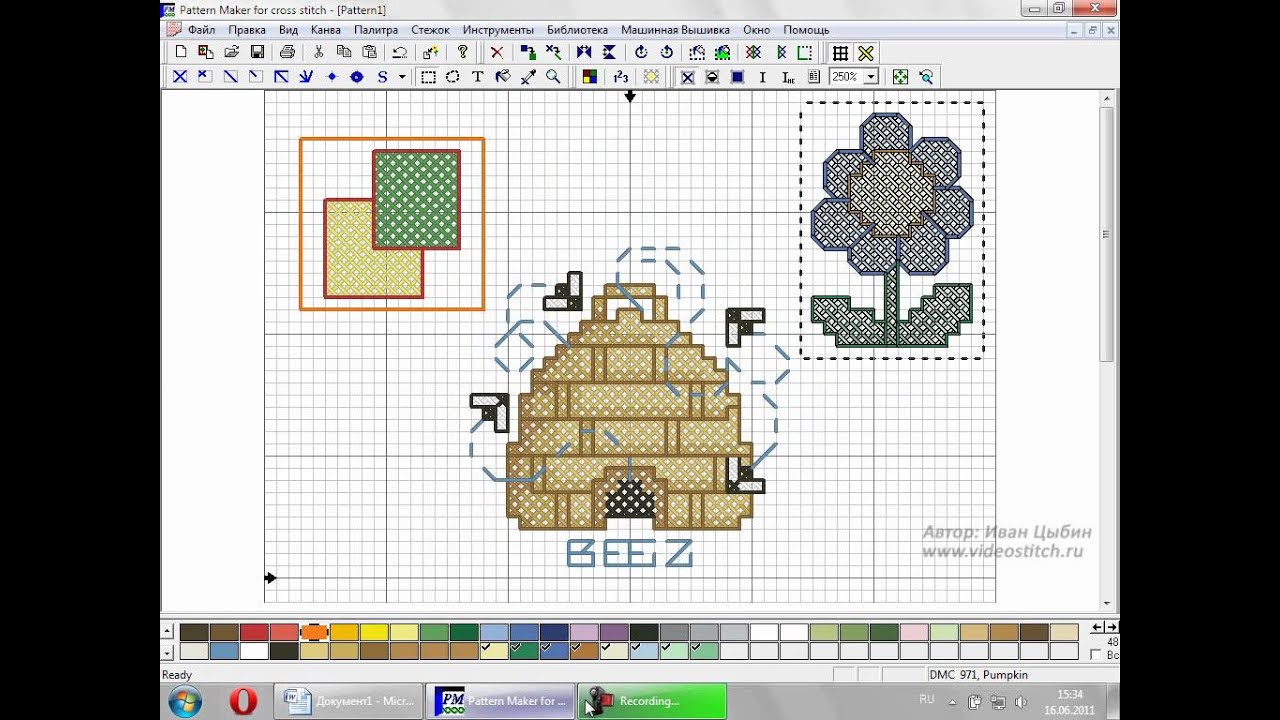Click the palette width arrows button

[1105, 628]
